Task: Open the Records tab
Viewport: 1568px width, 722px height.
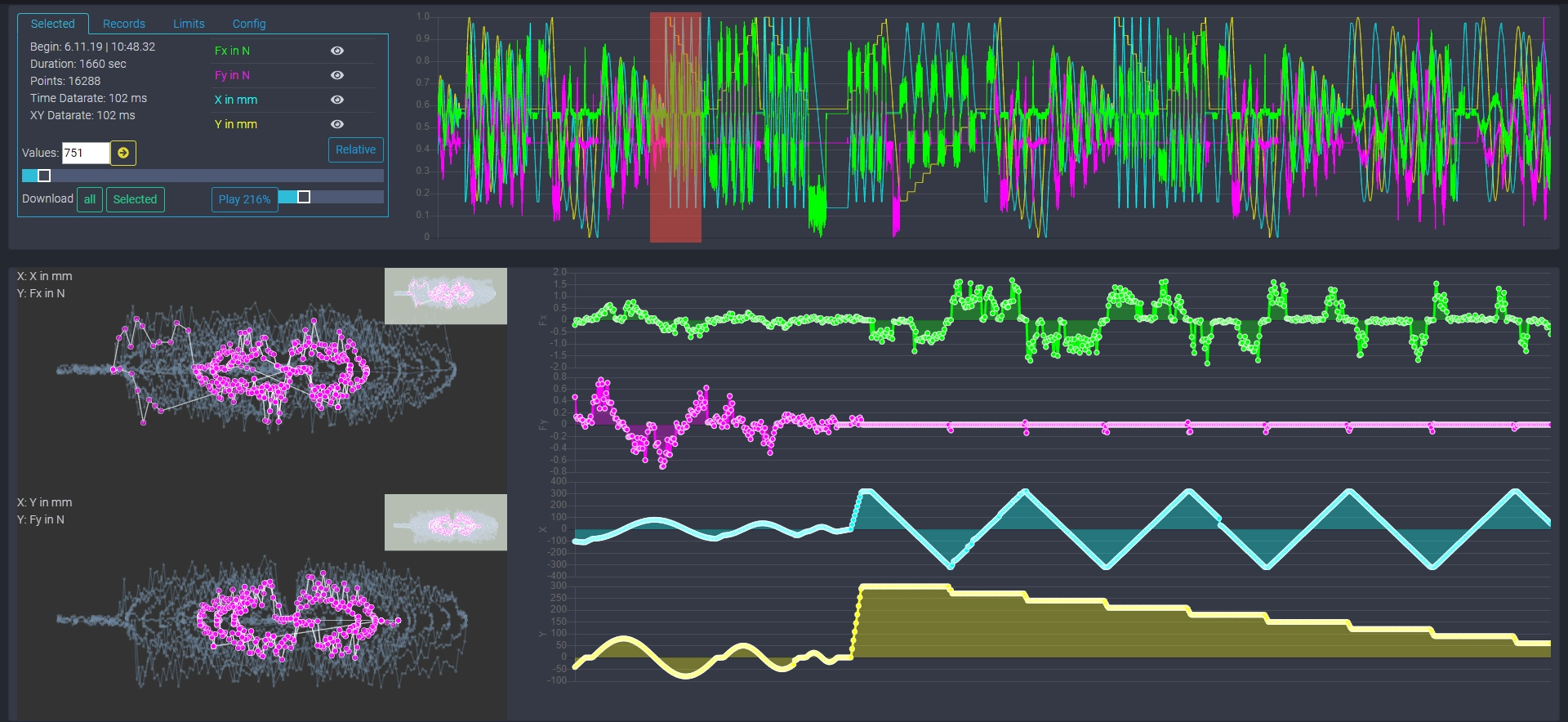Action: coord(124,24)
